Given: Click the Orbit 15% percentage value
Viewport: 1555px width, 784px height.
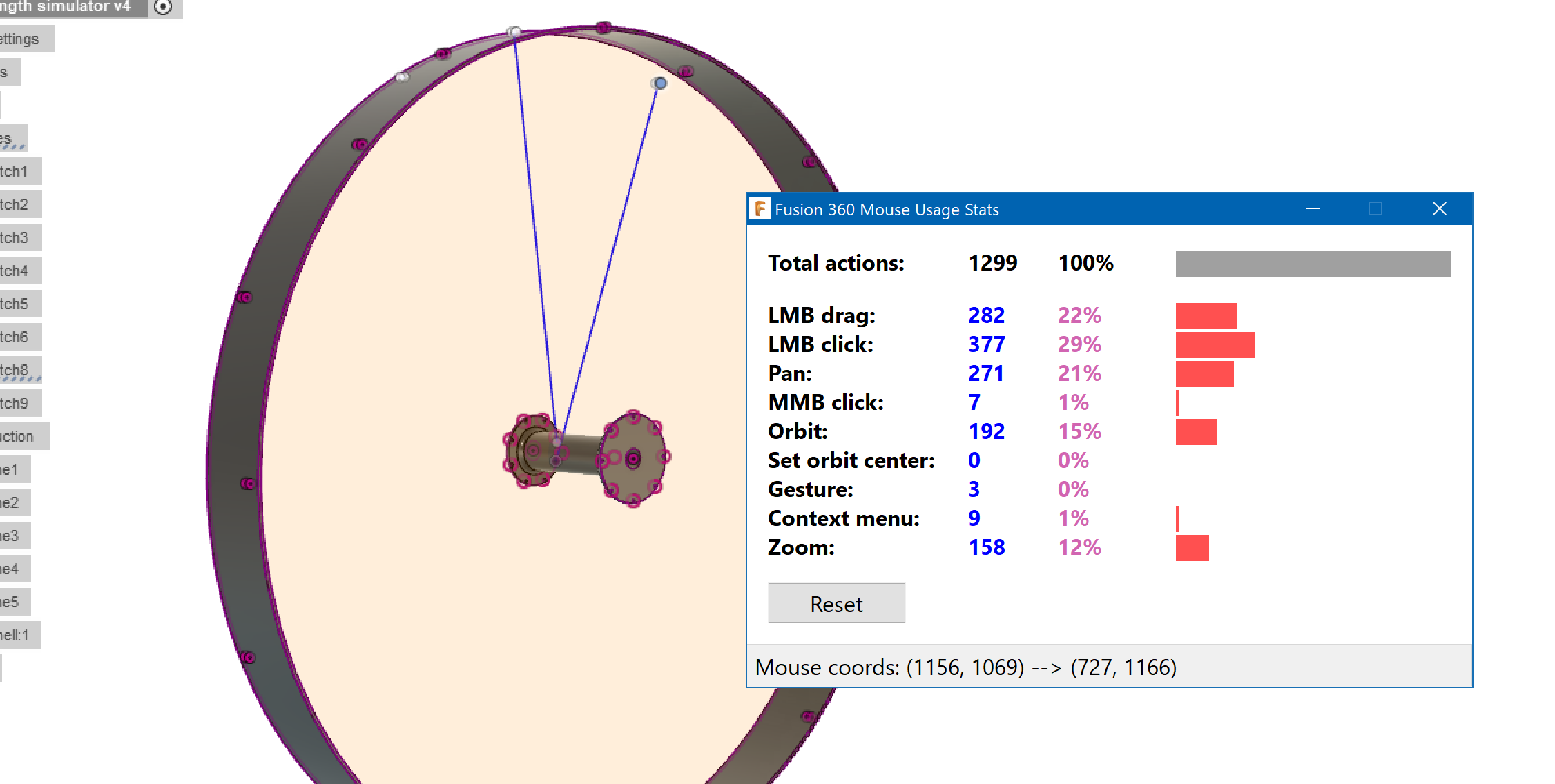Looking at the screenshot, I should click(1079, 431).
